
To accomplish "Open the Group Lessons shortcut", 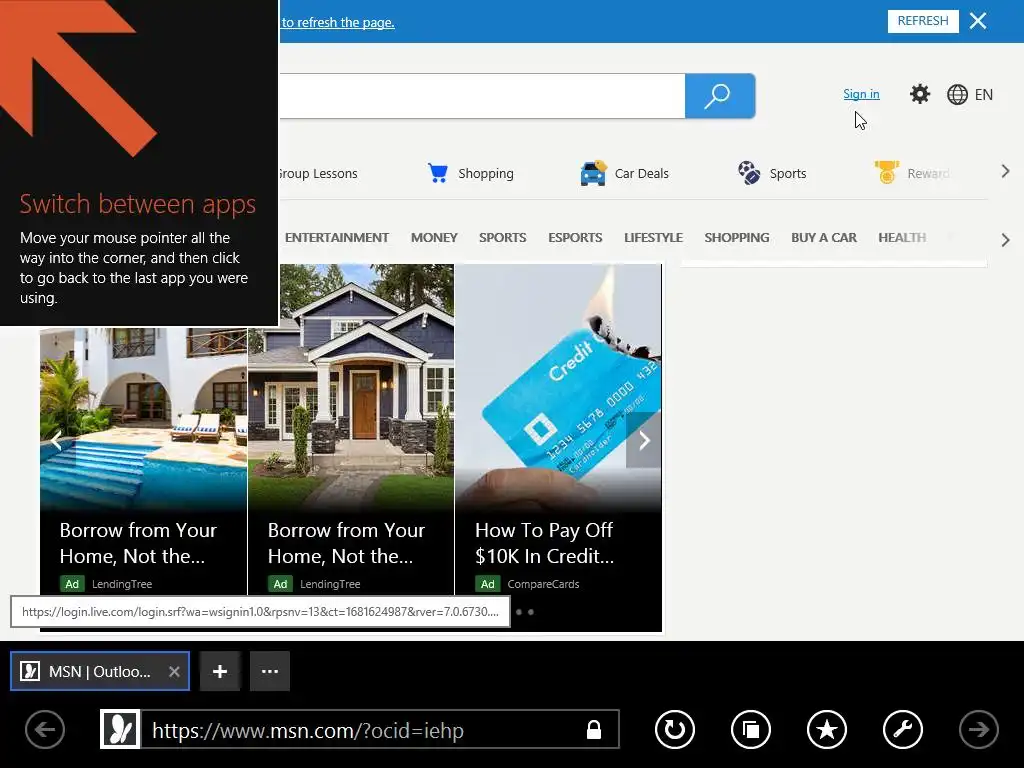I will 318,174.
